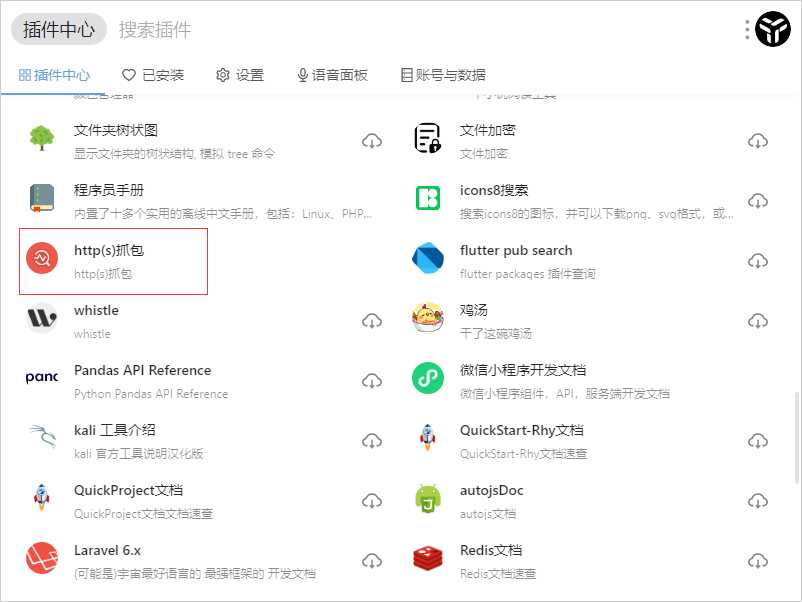Open the autojsDoc title
This screenshot has height=602, width=802.
tap(492, 490)
